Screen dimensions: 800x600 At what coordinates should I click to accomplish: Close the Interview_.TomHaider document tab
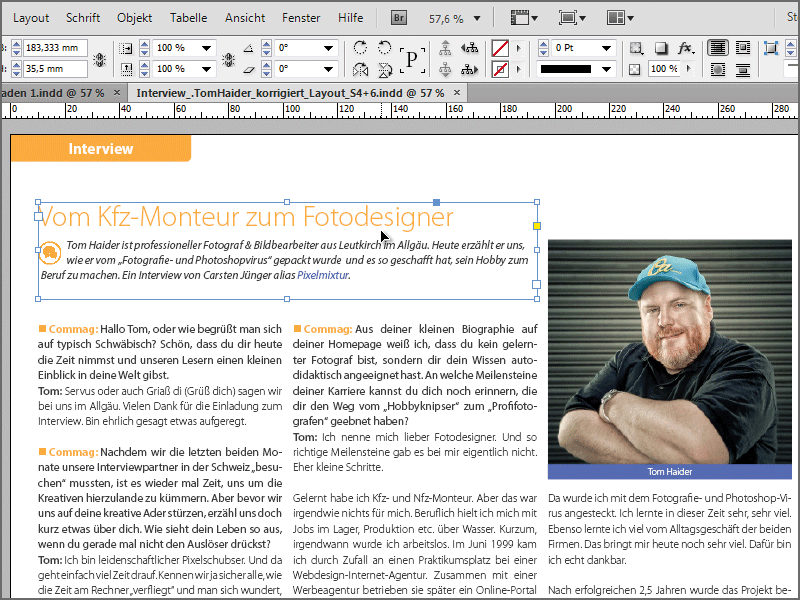(457, 92)
